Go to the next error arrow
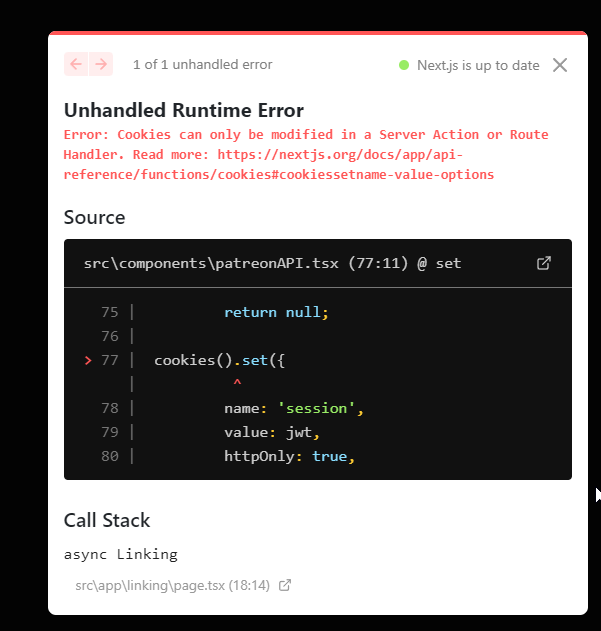The width and height of the screenshot is (601, 631). (x=100, y=64)
